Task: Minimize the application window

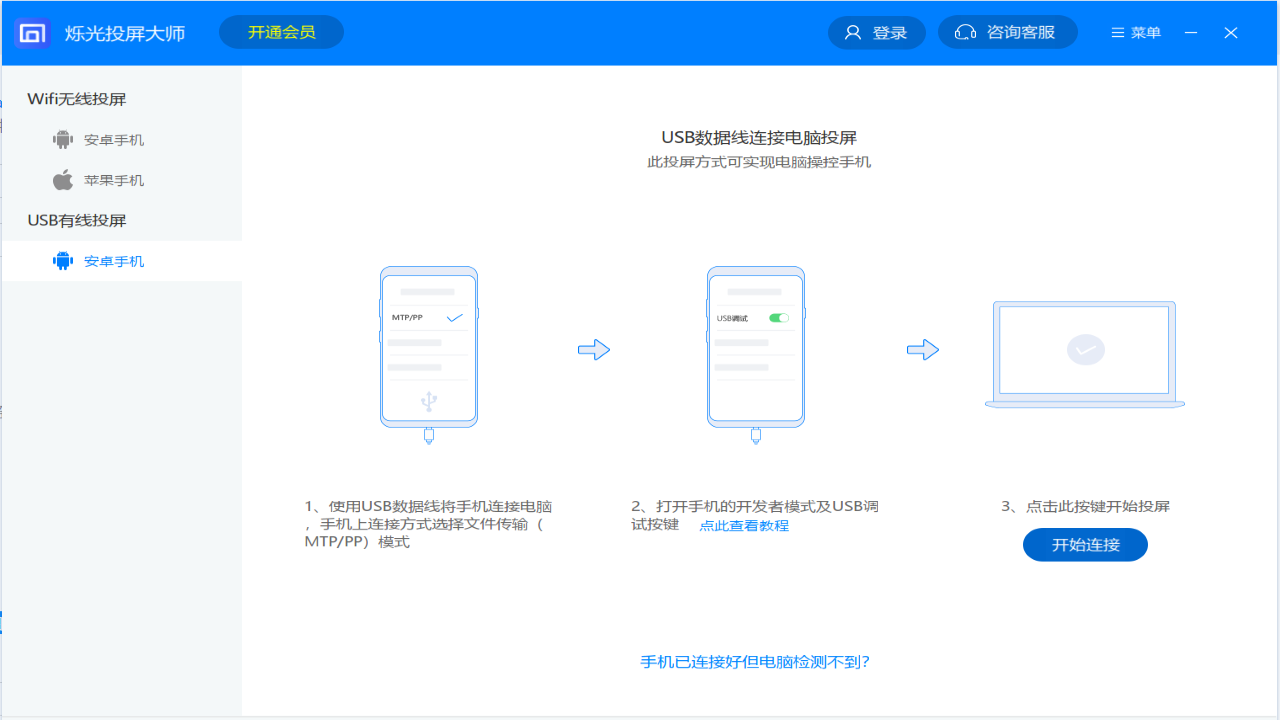Action: [1191, 33]
